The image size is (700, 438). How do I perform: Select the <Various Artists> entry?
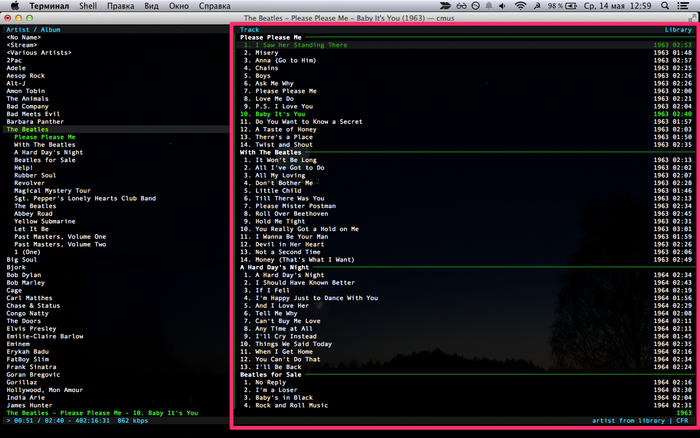click(39, 53)
